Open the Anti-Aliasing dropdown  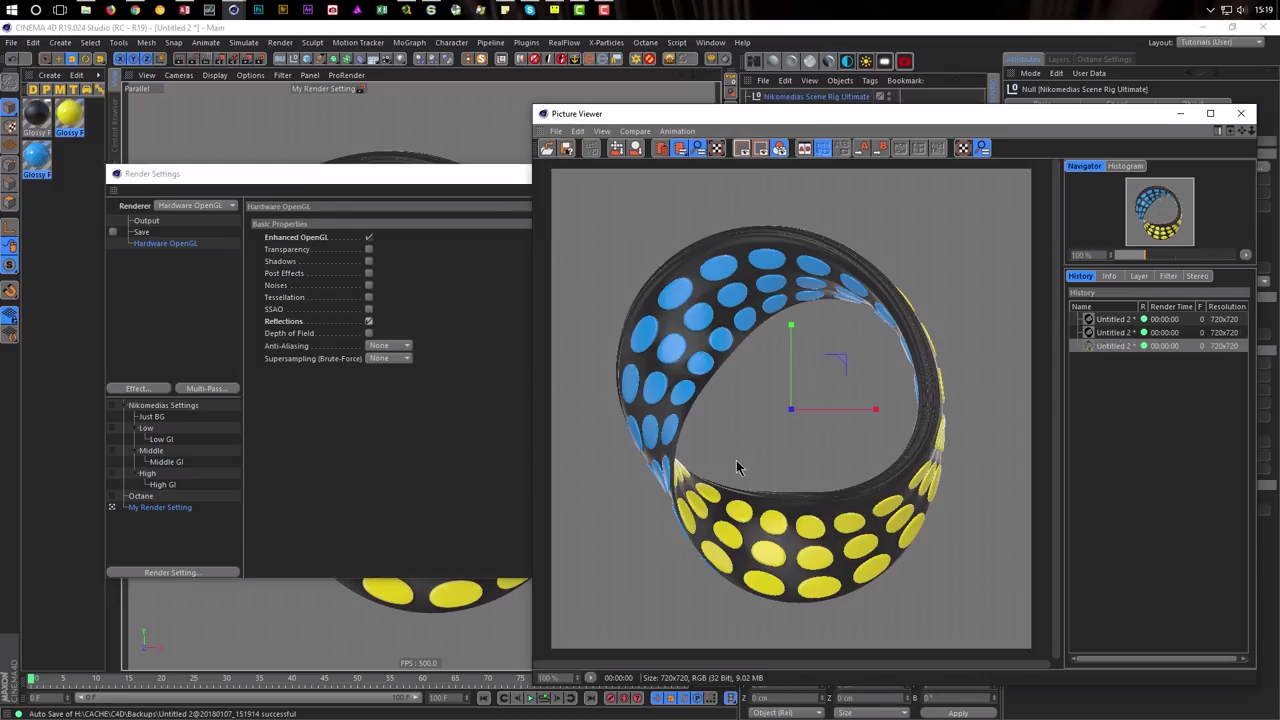(389, 346)
